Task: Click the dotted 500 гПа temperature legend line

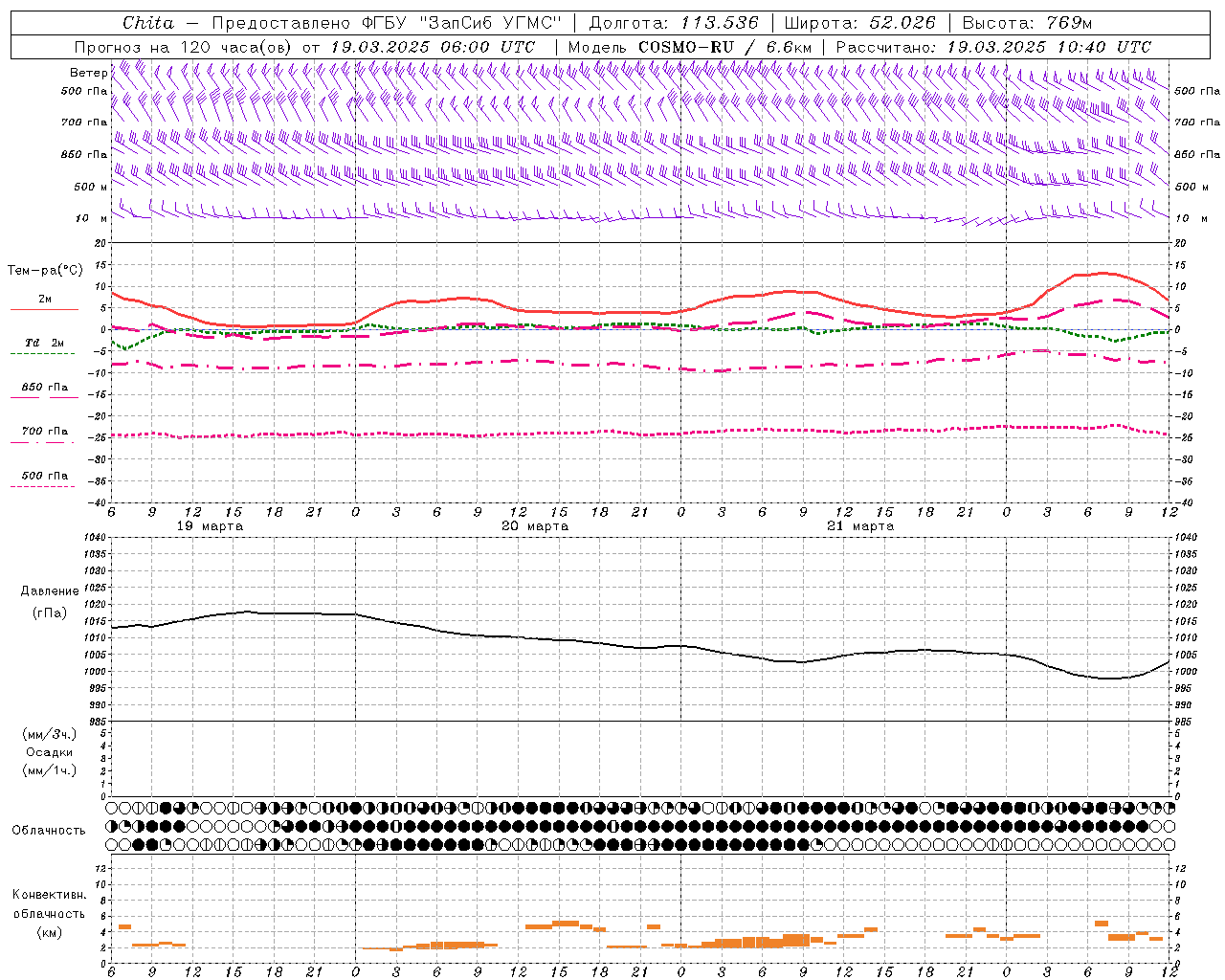Action: [42, 486]
